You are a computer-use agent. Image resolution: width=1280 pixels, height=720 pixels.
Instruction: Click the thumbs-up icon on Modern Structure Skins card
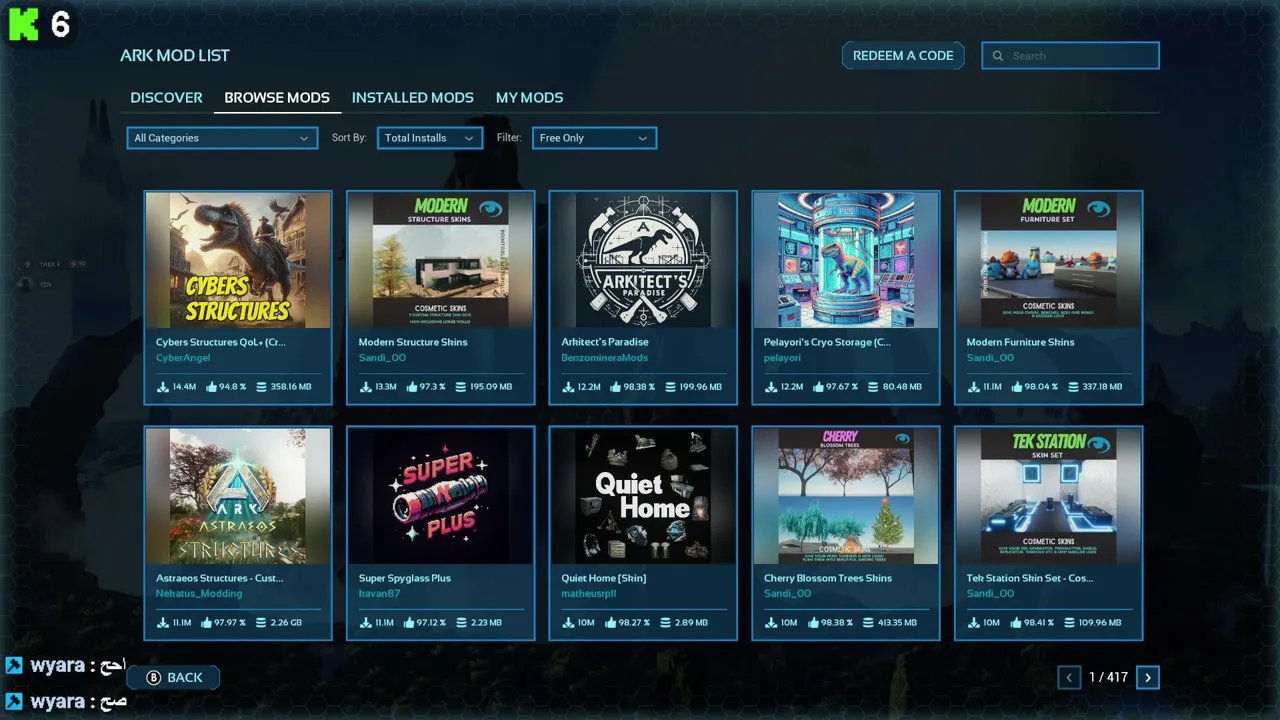412,387
